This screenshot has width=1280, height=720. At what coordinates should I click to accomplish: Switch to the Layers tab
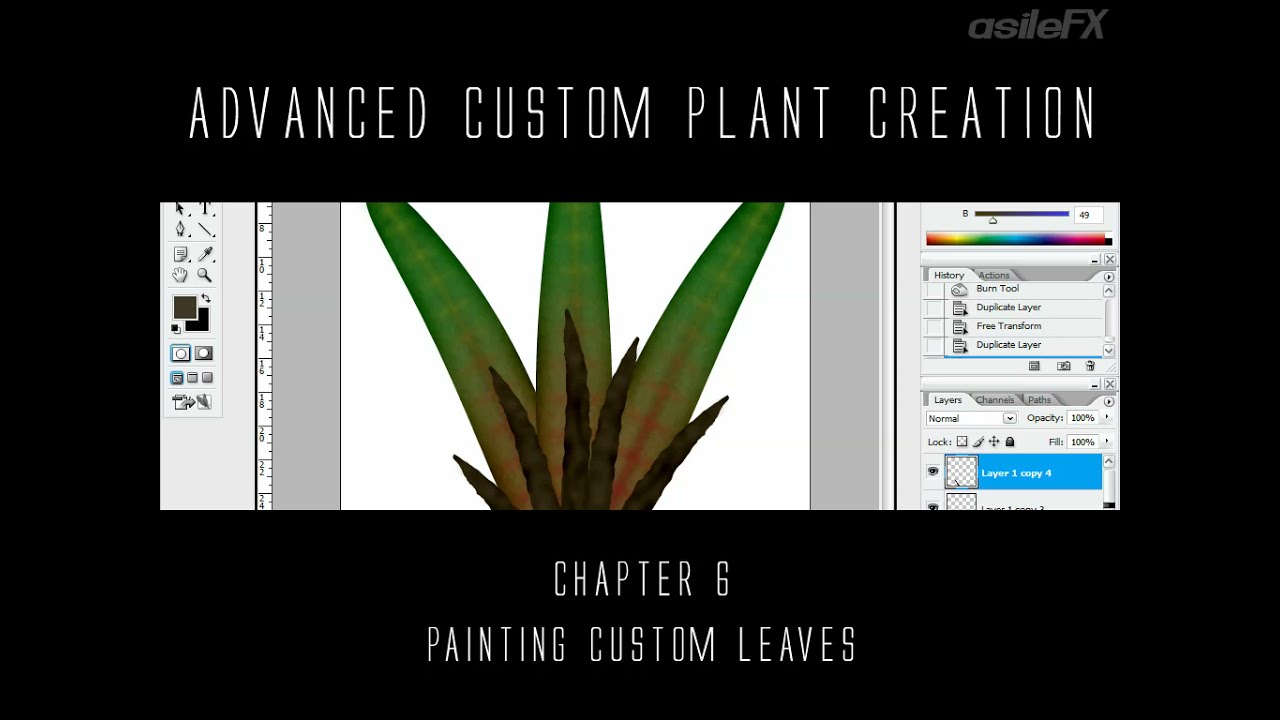point(947,400)
